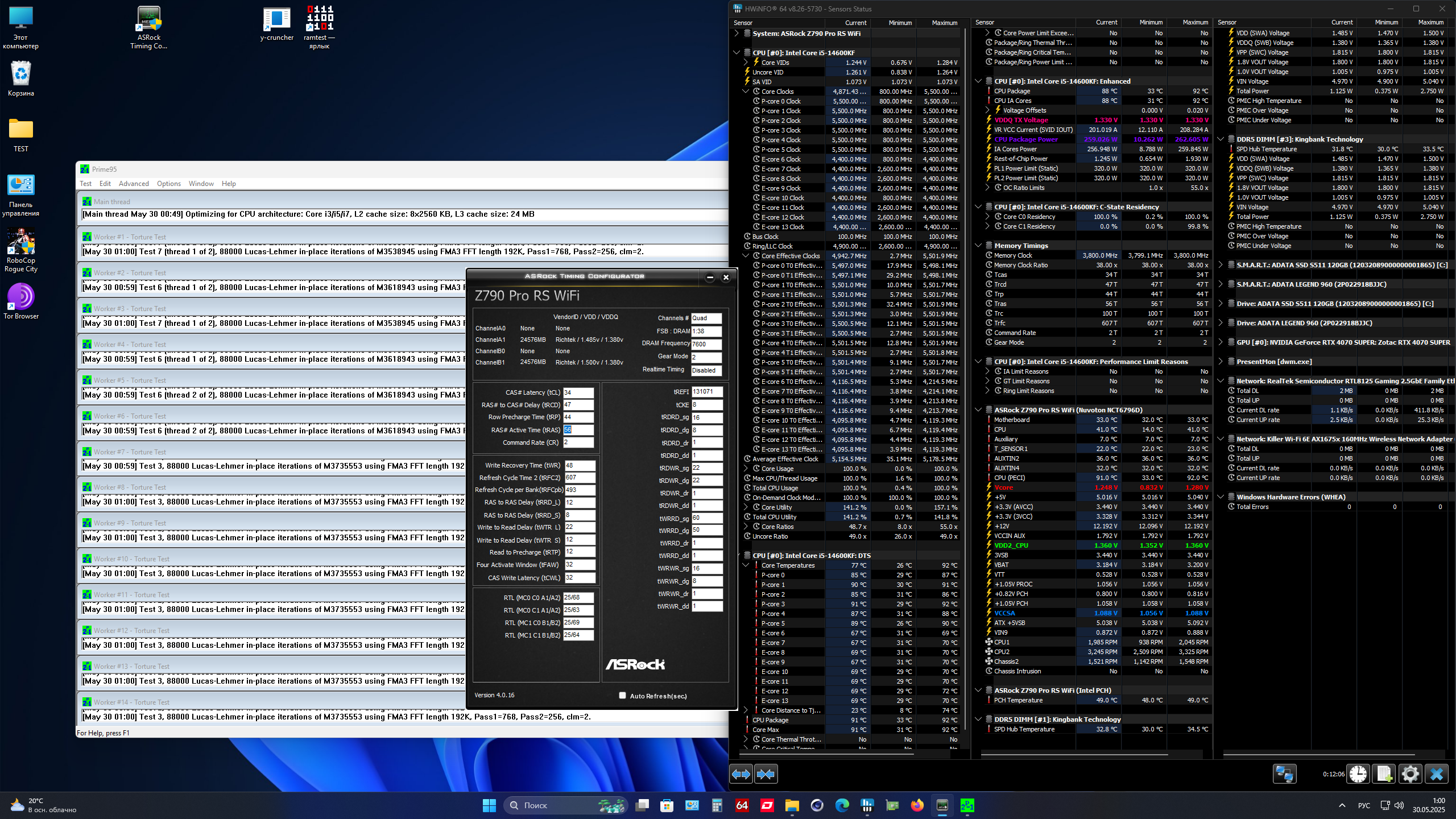The height and width of the screenshot is (819, 1456).
Task: Open HWiNFO remote network monitoring icon
Action: click(1284, 774)
